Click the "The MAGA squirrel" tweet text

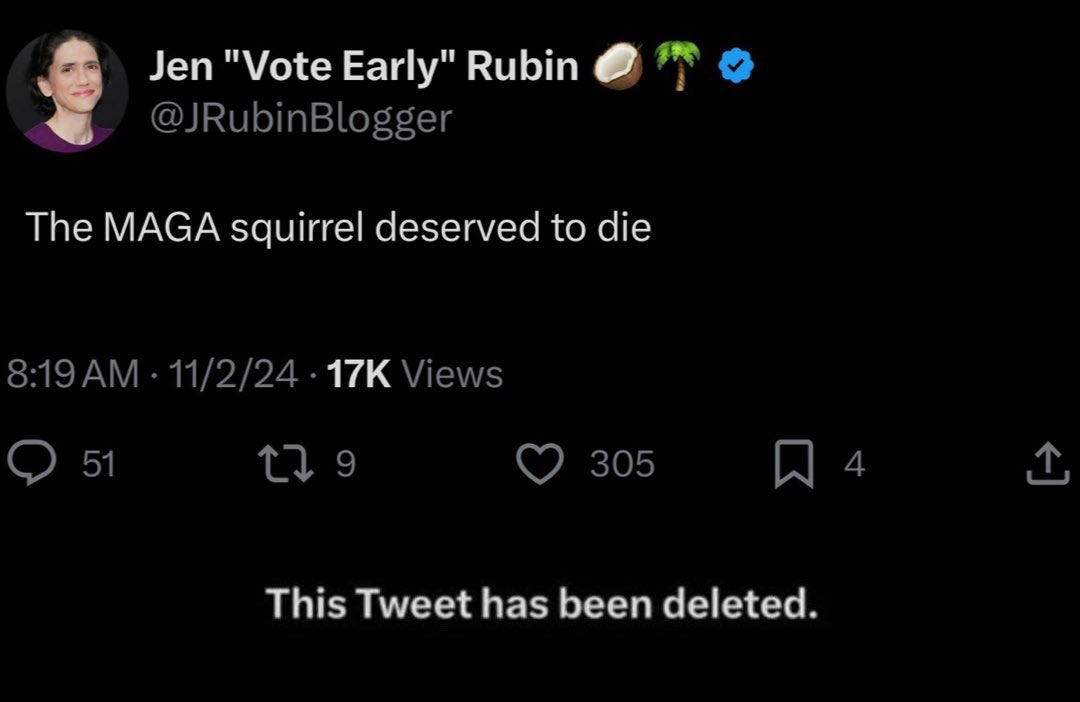point(339,228)
